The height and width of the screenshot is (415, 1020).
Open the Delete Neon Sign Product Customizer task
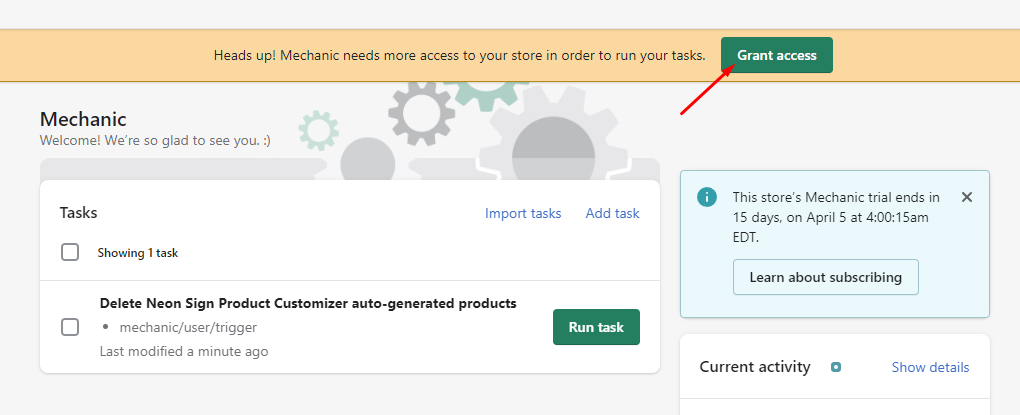tap(308, 303)
